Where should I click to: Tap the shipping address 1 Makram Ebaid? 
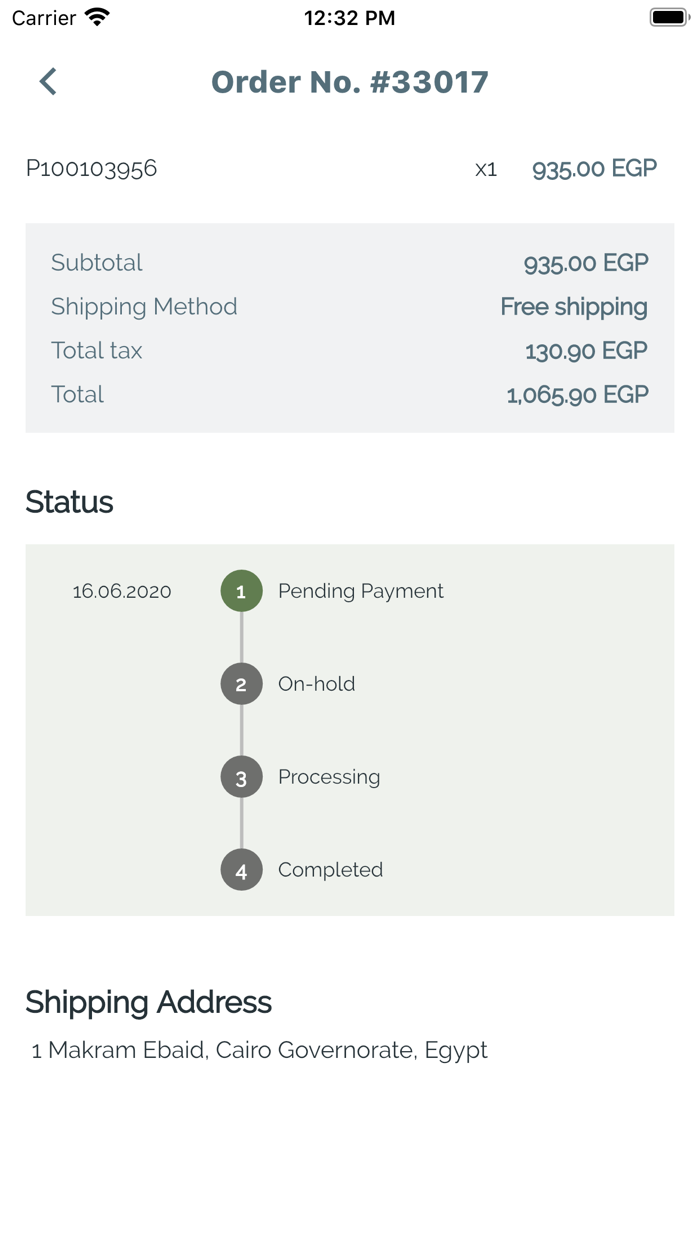click(259, 1050)
